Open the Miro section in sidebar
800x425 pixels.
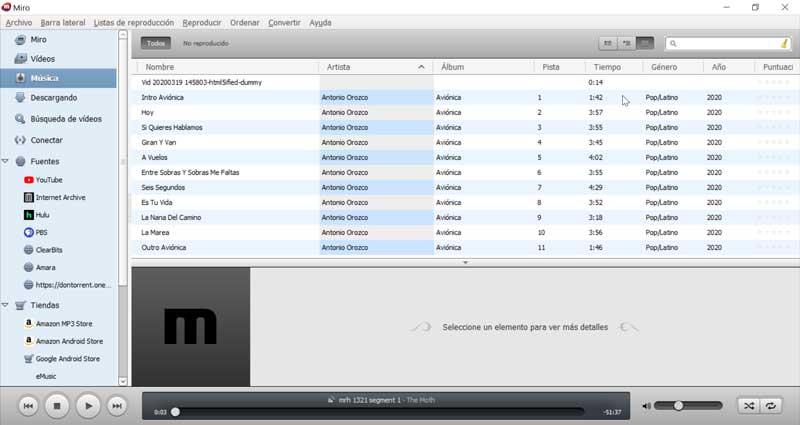tap(38, 40)
